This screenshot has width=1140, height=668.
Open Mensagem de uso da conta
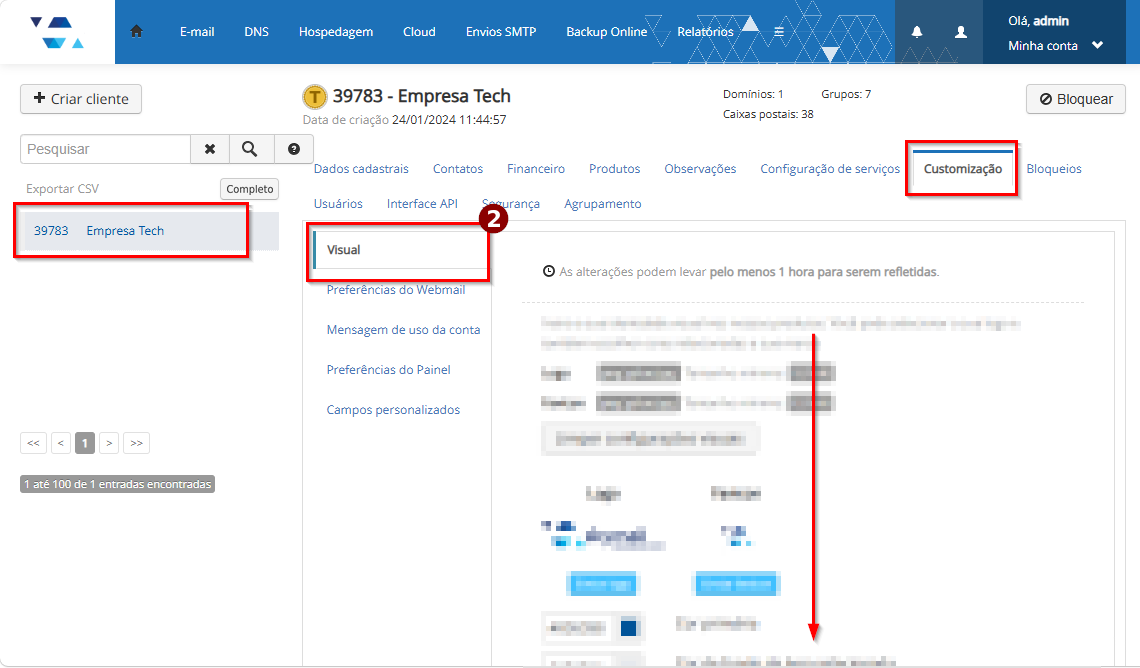[404, 329]
